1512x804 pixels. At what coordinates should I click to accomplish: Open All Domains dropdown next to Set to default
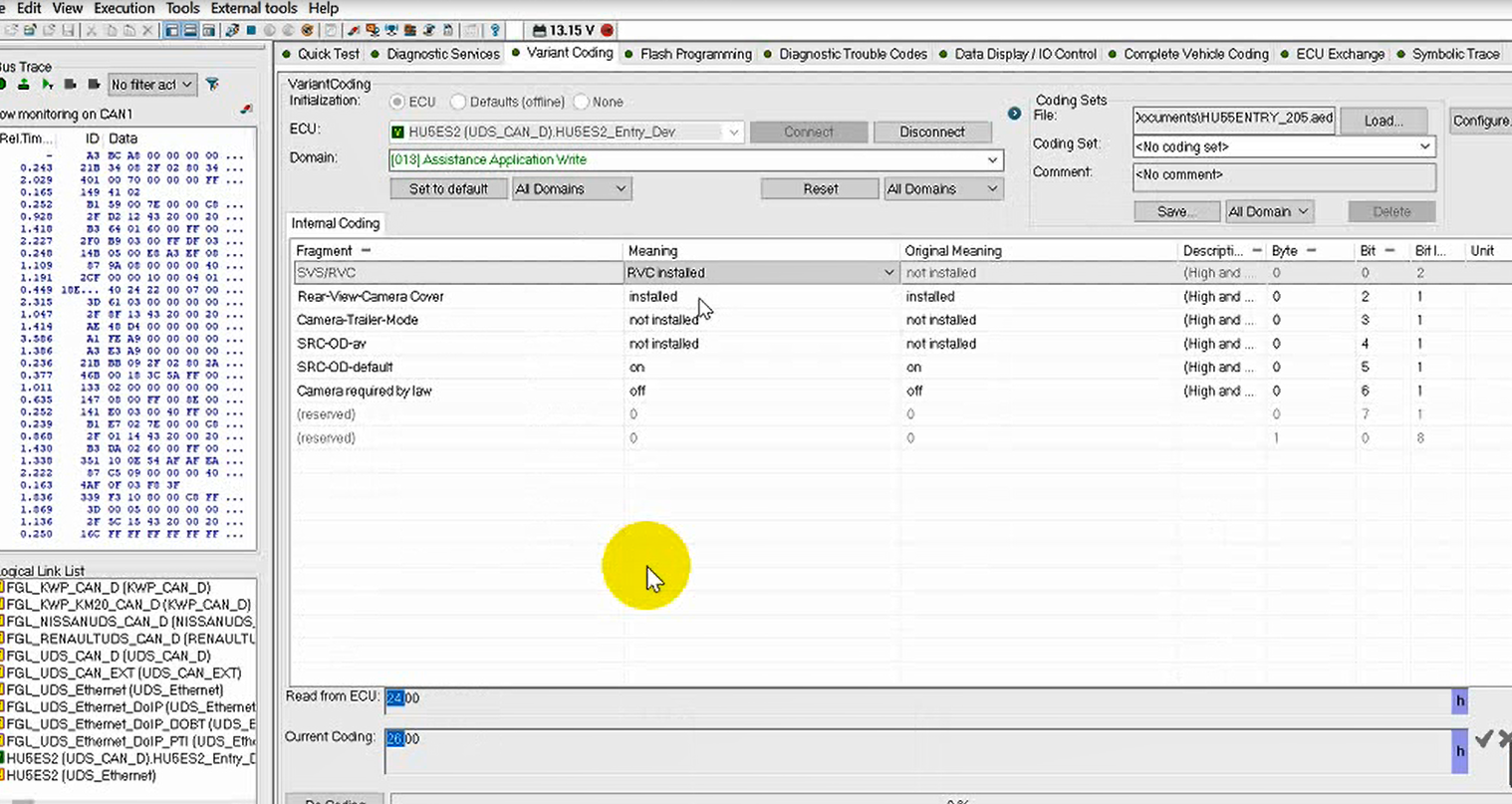click(x=572, y=188)
